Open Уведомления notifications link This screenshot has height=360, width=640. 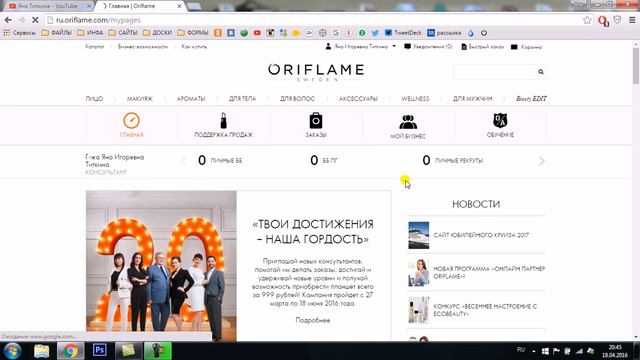pyautogui.click(x=428, y=47)
